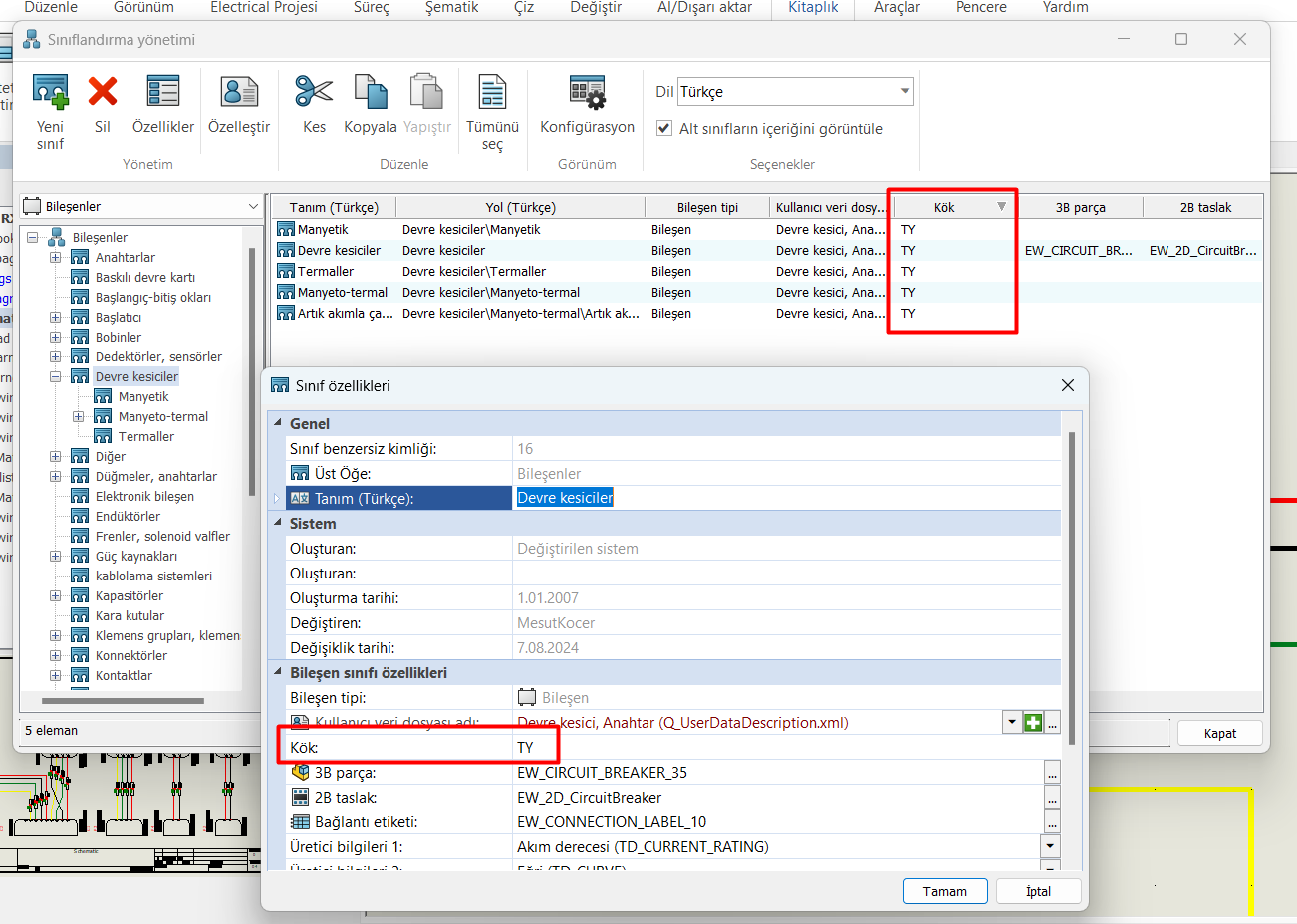This screenshot has width=1297, height=924.
Task: Open the Araçlar menu
Action: click(x=897, y=8)
